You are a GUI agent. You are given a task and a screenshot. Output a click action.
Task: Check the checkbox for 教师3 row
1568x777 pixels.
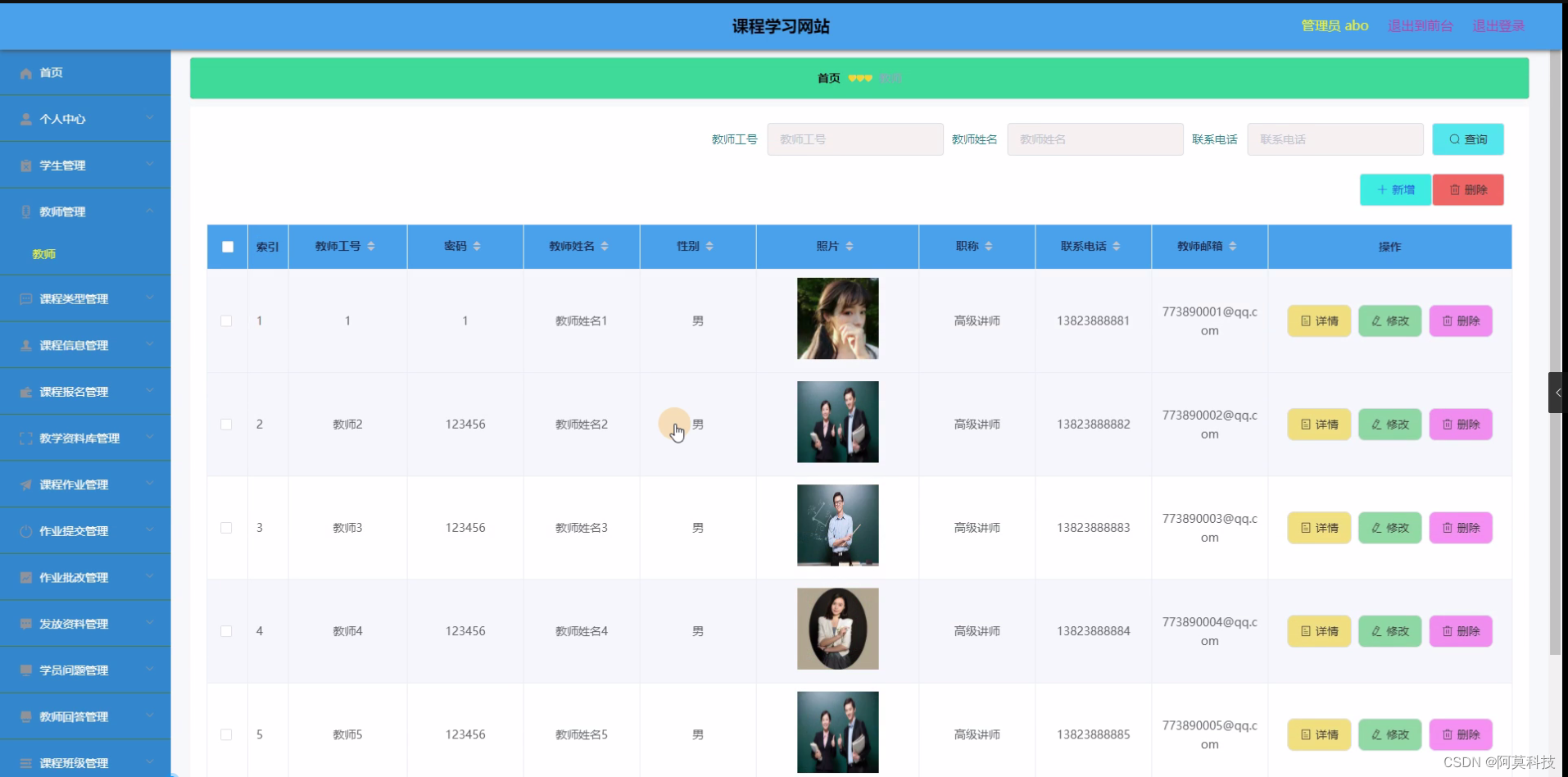(x=227, y=528)
